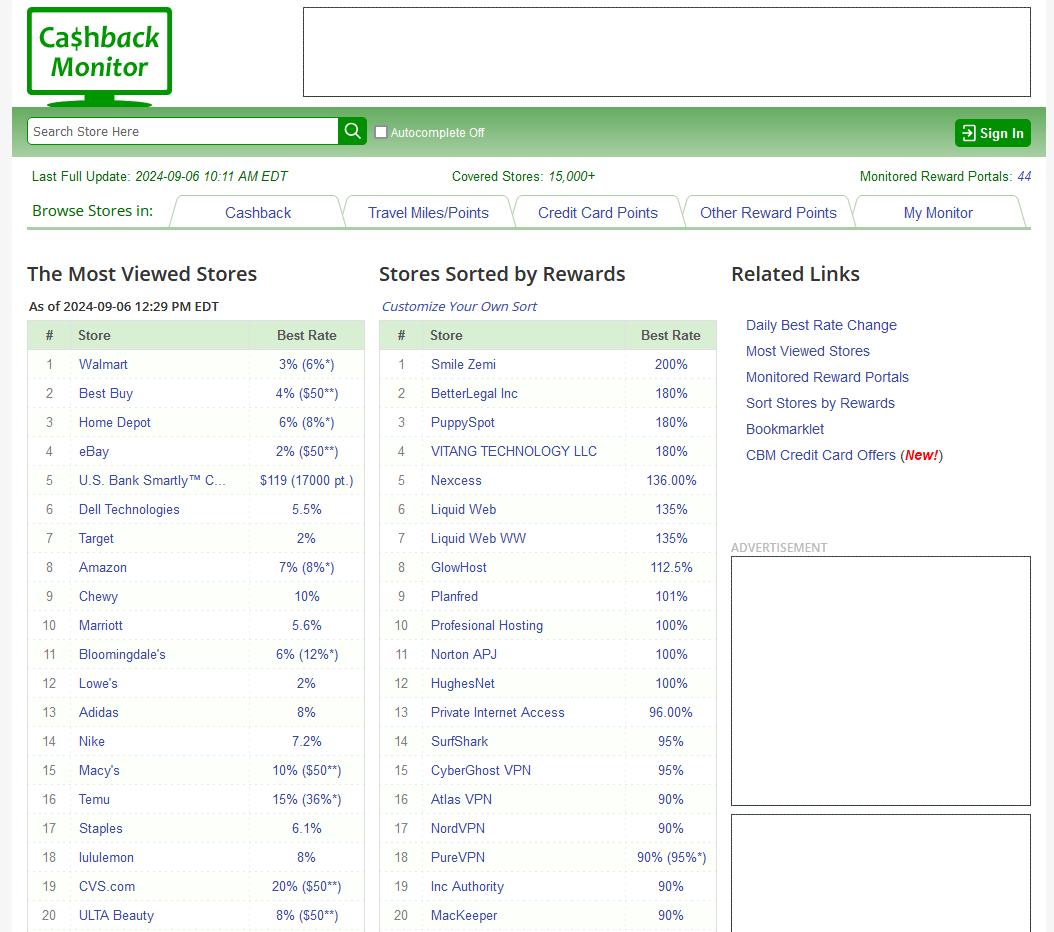Viewport: 1054px width, 932px height.
Task: Switch to the Travel Miles/Points tab
Action: (x=428, y=212)
